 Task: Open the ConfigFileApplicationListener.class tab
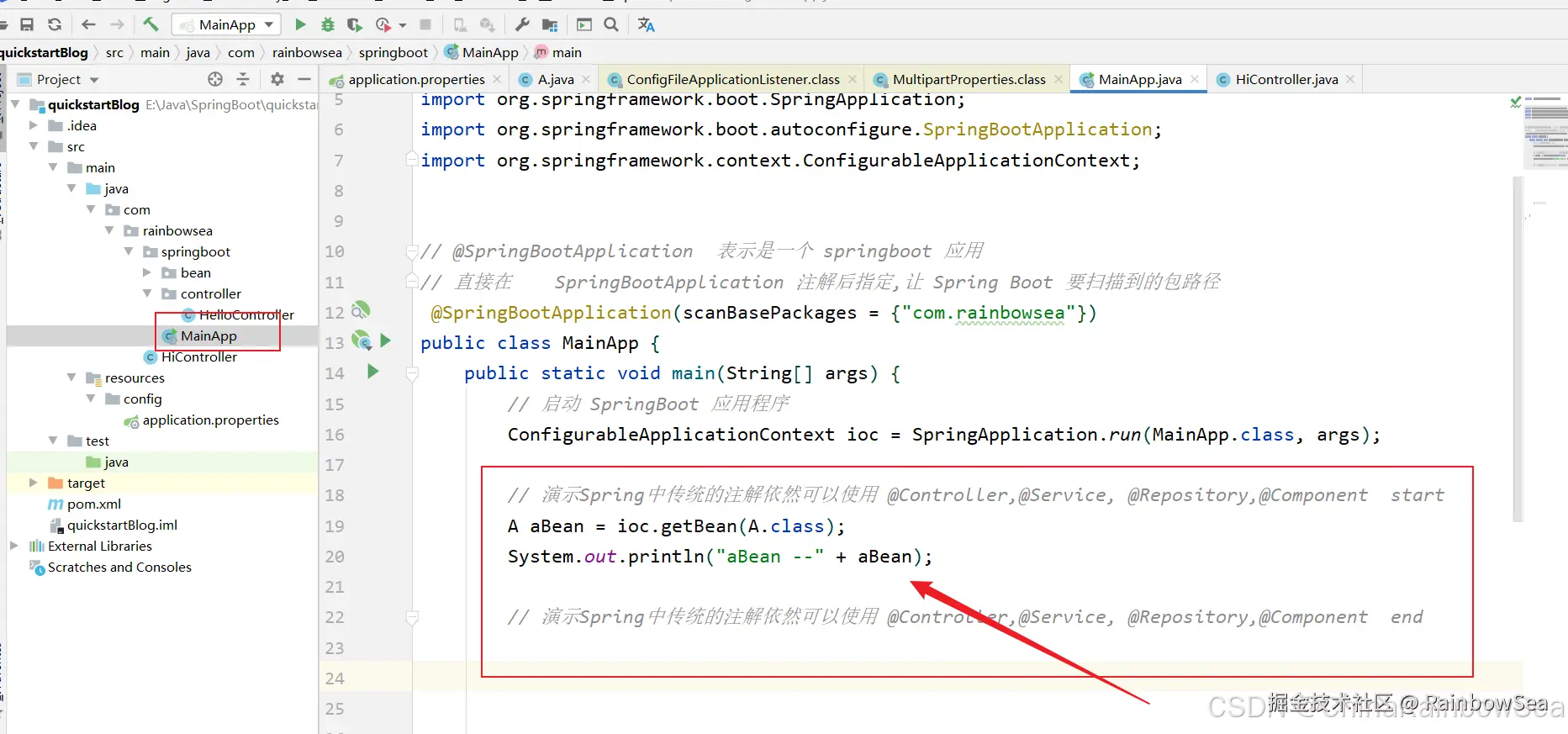[733, 79]
